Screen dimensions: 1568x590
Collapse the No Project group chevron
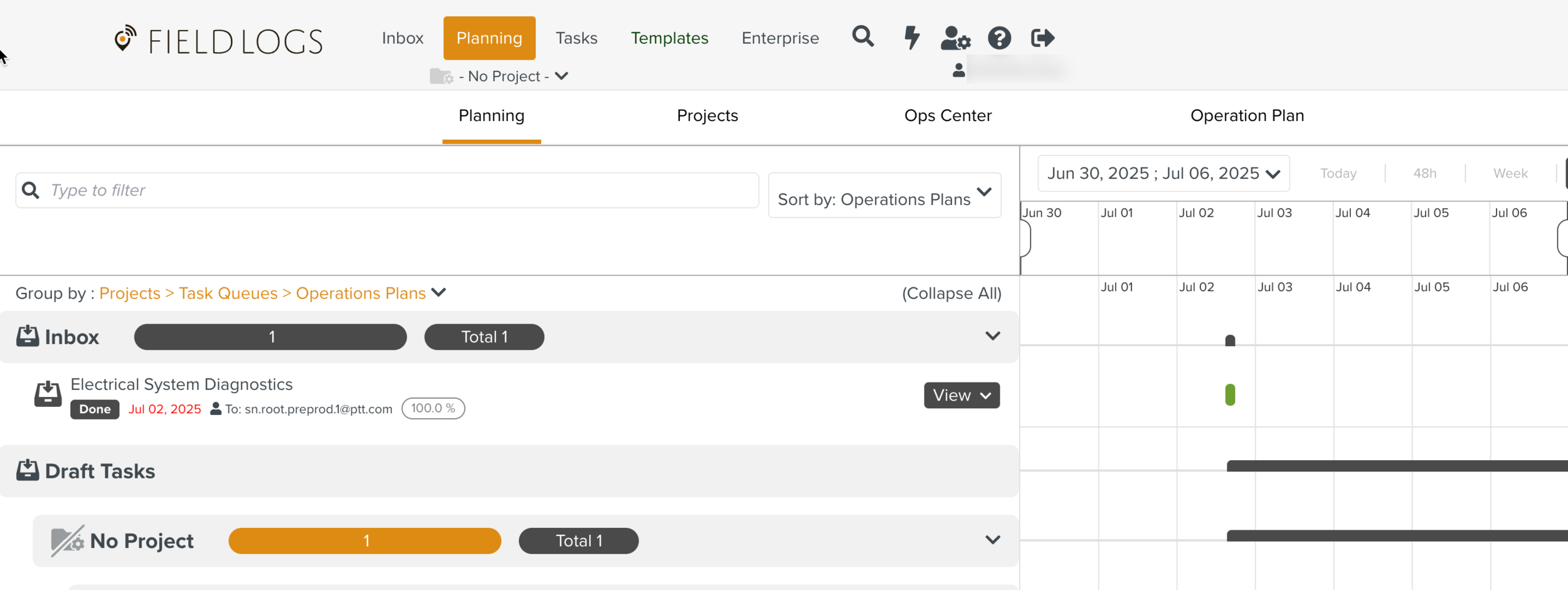pos(992,540)
